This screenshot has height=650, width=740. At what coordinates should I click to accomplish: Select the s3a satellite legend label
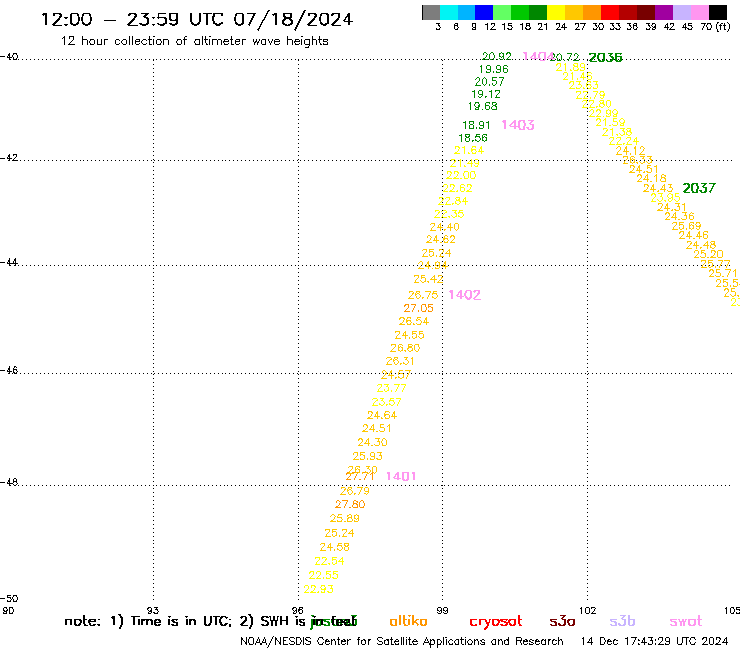tap(562, 621)
